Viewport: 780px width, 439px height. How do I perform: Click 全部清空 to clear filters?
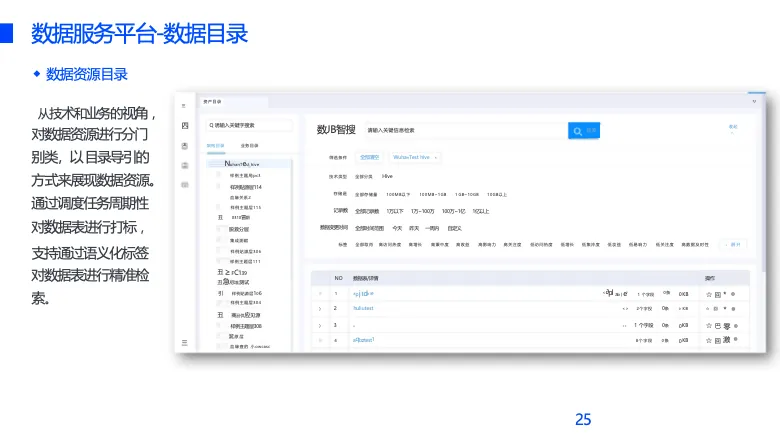pyautogui.click(x=369, y=157)
